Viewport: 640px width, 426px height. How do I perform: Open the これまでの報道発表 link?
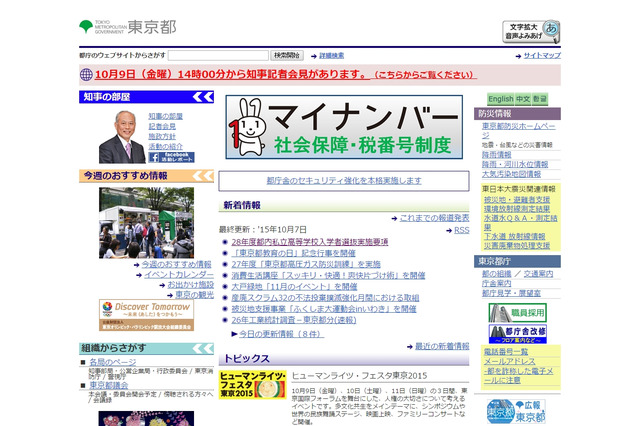(x=434, y=218)
